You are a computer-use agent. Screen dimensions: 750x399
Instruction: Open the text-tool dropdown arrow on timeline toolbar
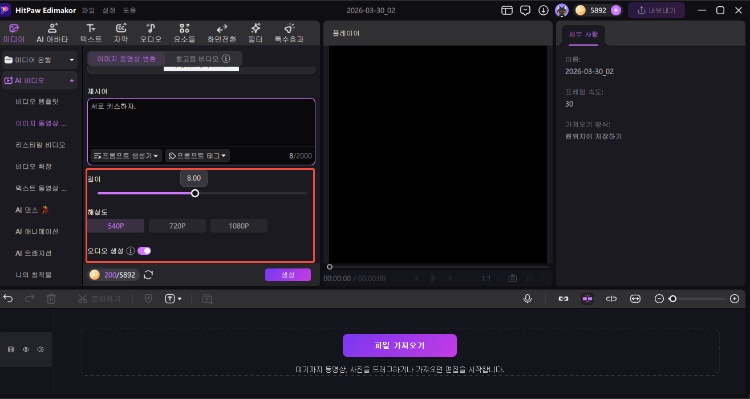click(179, 299)
